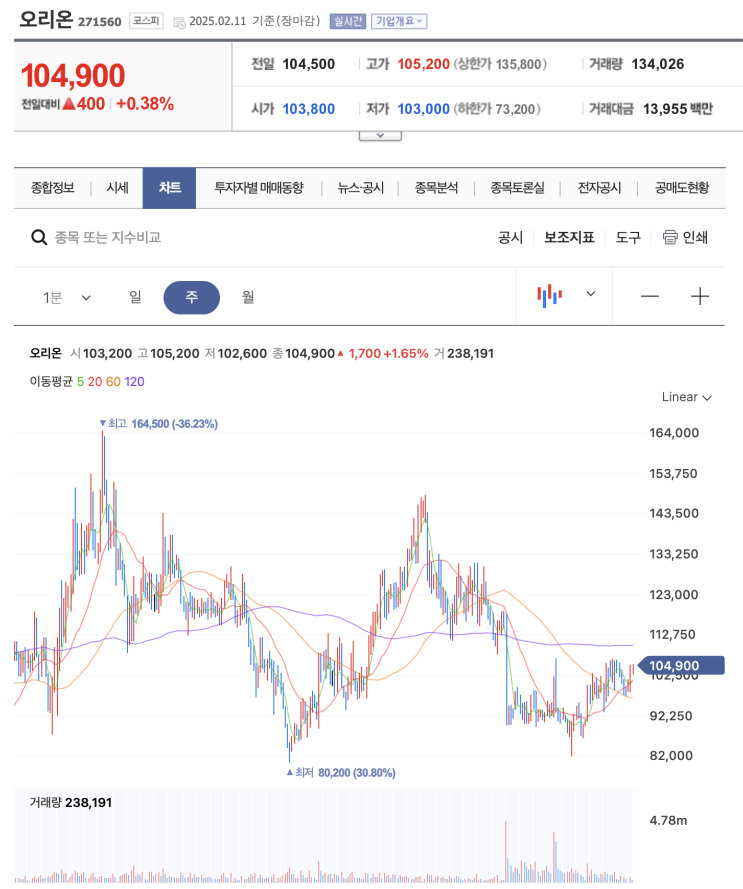Click the 최저 80,200 marker label

point(341,773)
